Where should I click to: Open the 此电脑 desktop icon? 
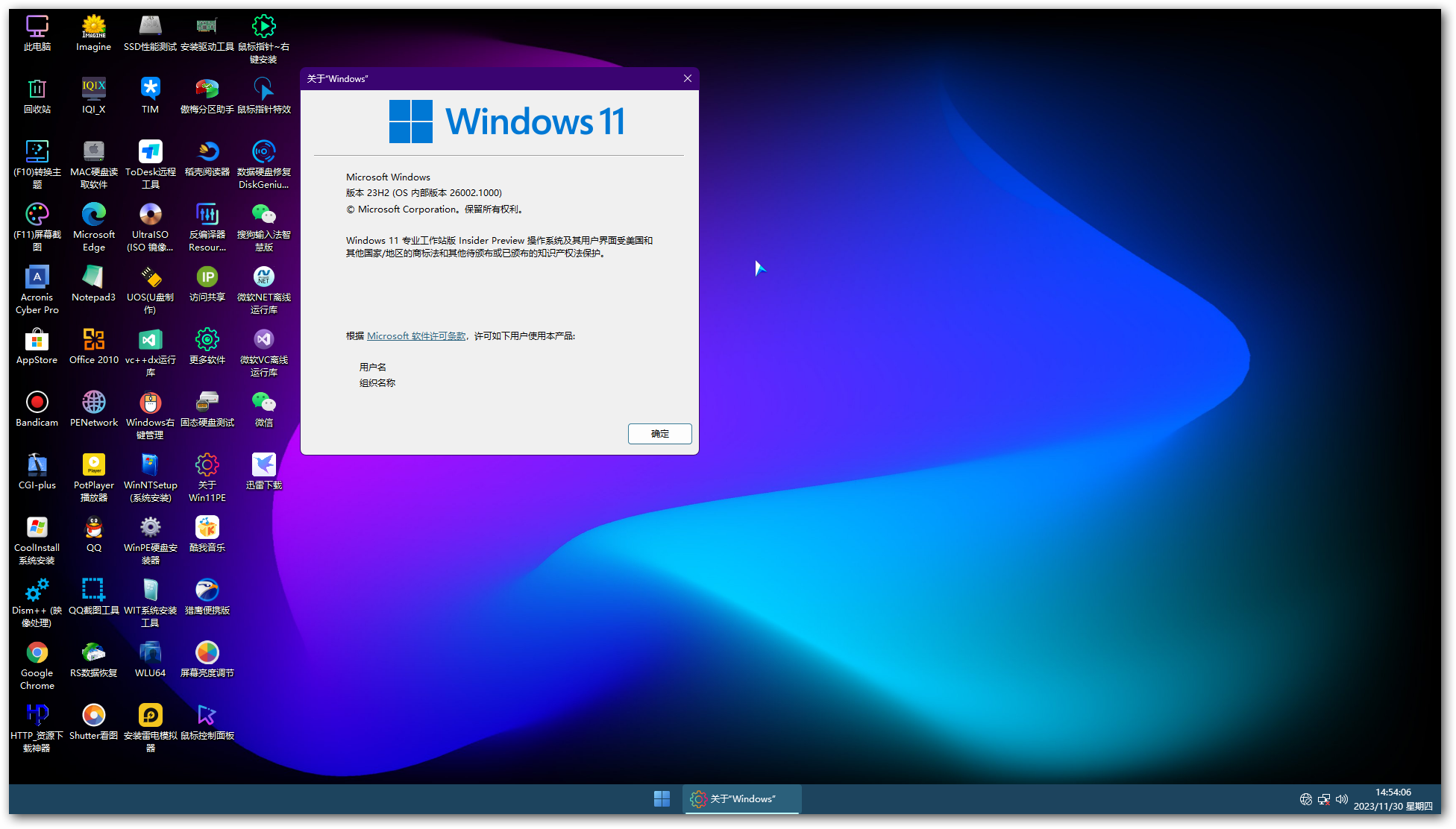(37, 33)
